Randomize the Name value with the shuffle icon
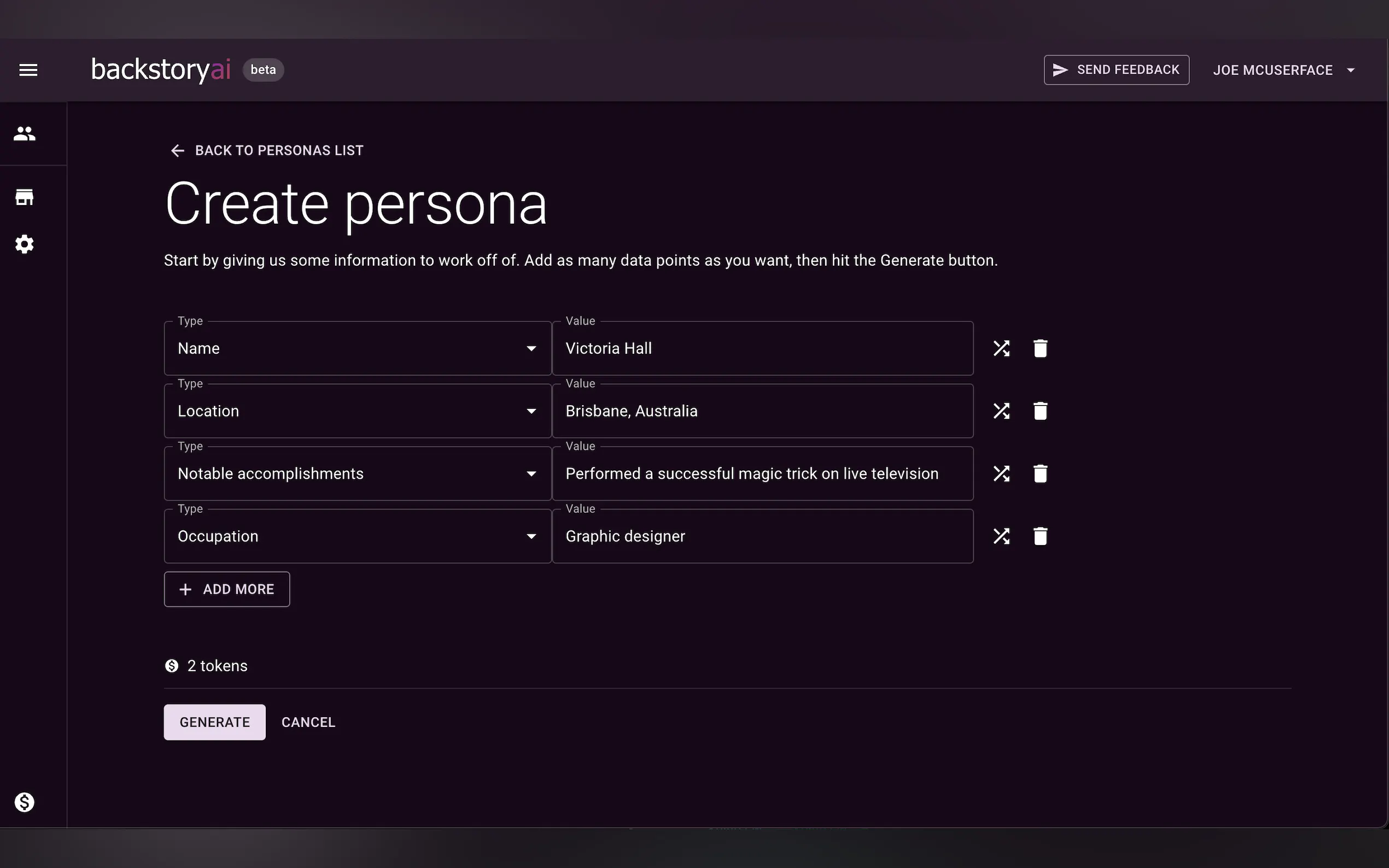 pyautogui.click(x=1001, y=349)
